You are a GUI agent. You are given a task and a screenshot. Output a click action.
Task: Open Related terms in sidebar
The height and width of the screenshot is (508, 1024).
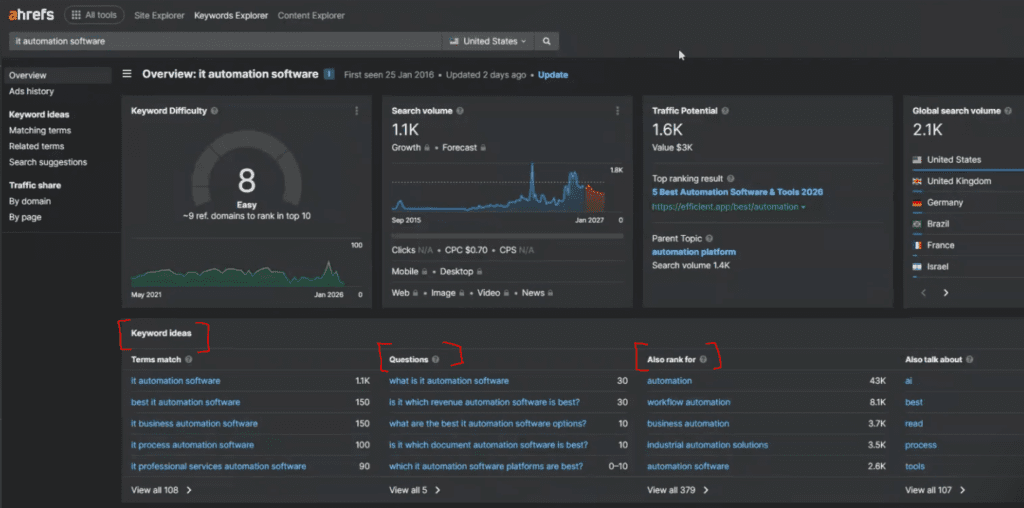tap(37, 146)
